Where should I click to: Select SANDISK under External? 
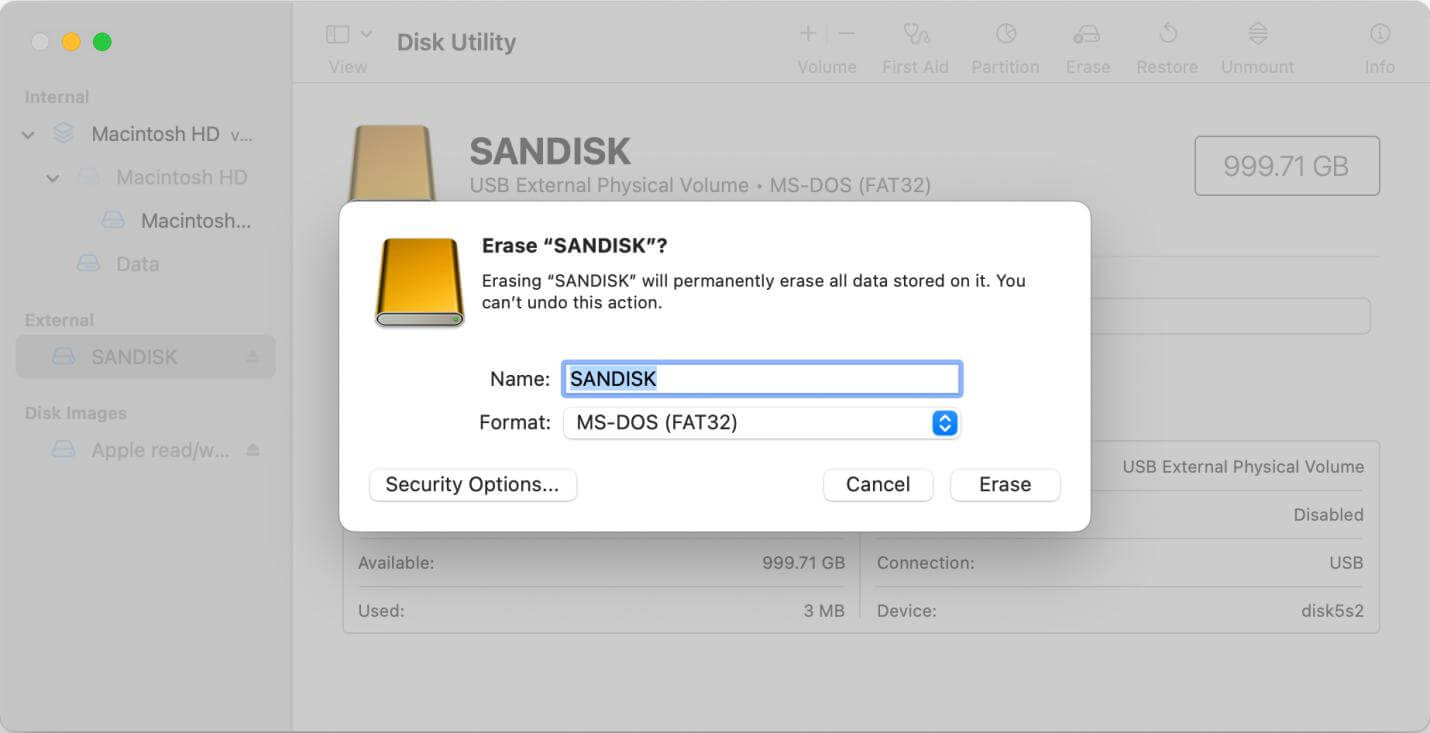(135, 356)
